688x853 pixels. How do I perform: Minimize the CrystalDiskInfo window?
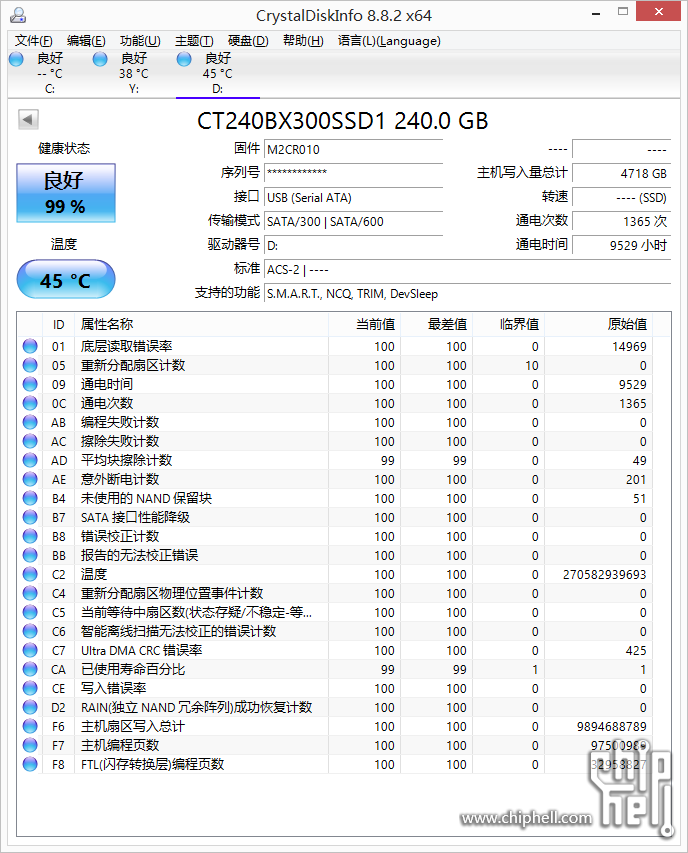click(x=597, y=13)
